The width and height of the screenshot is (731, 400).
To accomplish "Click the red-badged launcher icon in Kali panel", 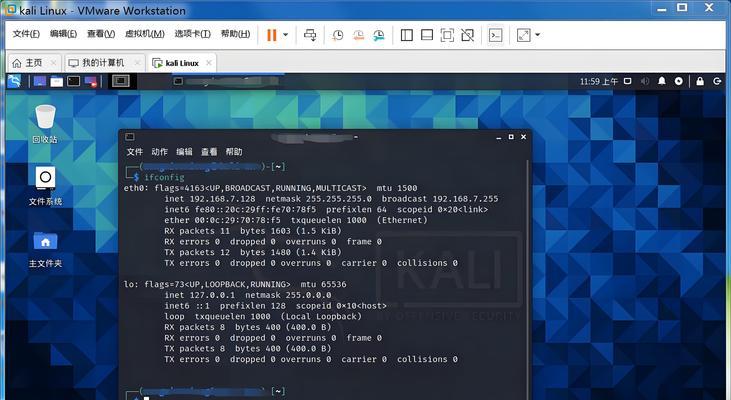I will click(x=90, y=82).
